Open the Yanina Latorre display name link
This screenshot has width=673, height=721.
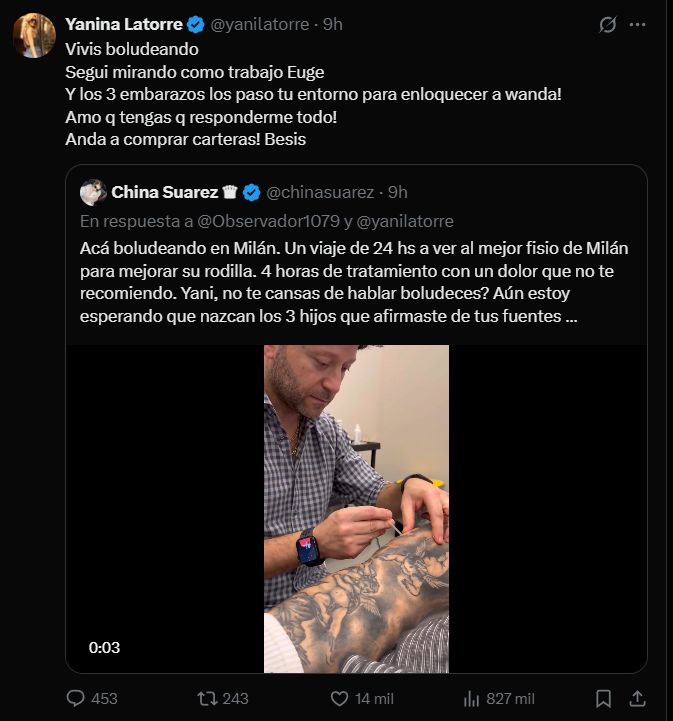(124, 24)
